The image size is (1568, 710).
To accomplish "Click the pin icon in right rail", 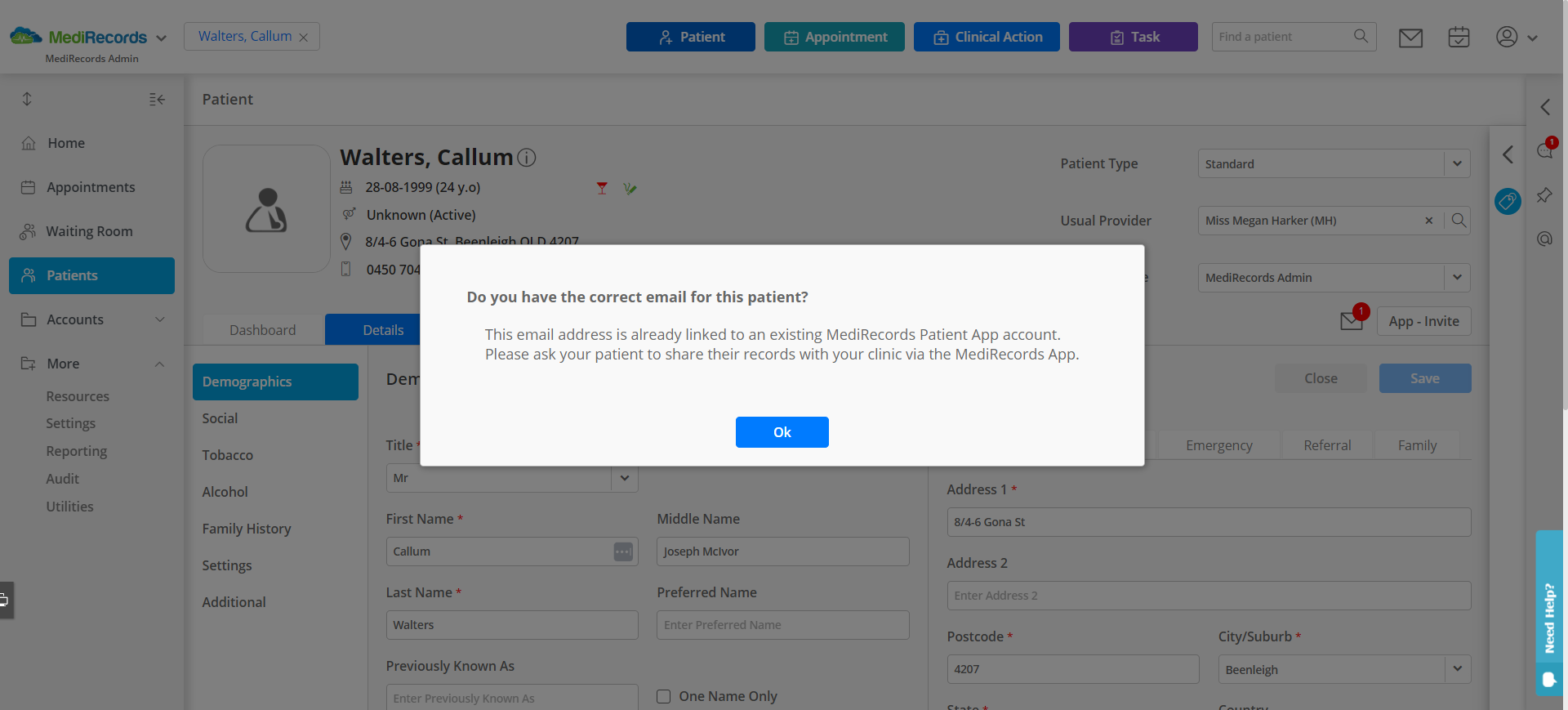I will click(1544, 195).
